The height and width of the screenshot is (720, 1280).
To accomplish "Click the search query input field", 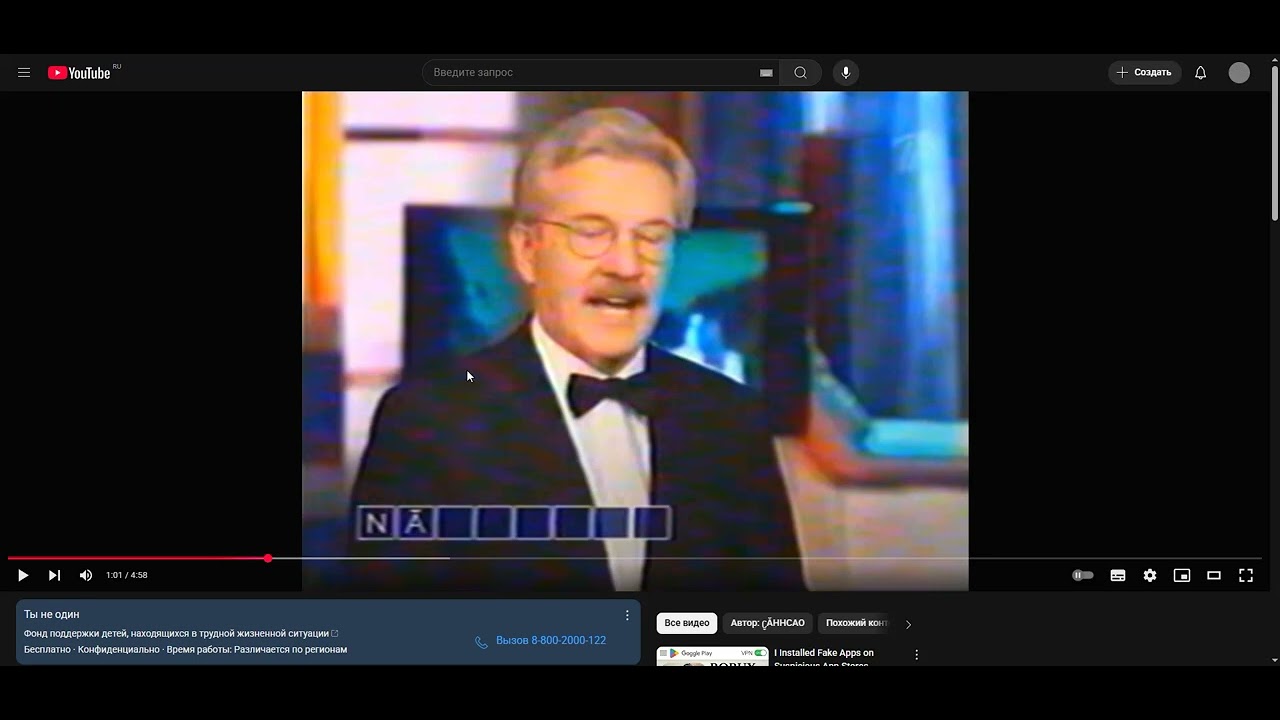I will point(594,73).
